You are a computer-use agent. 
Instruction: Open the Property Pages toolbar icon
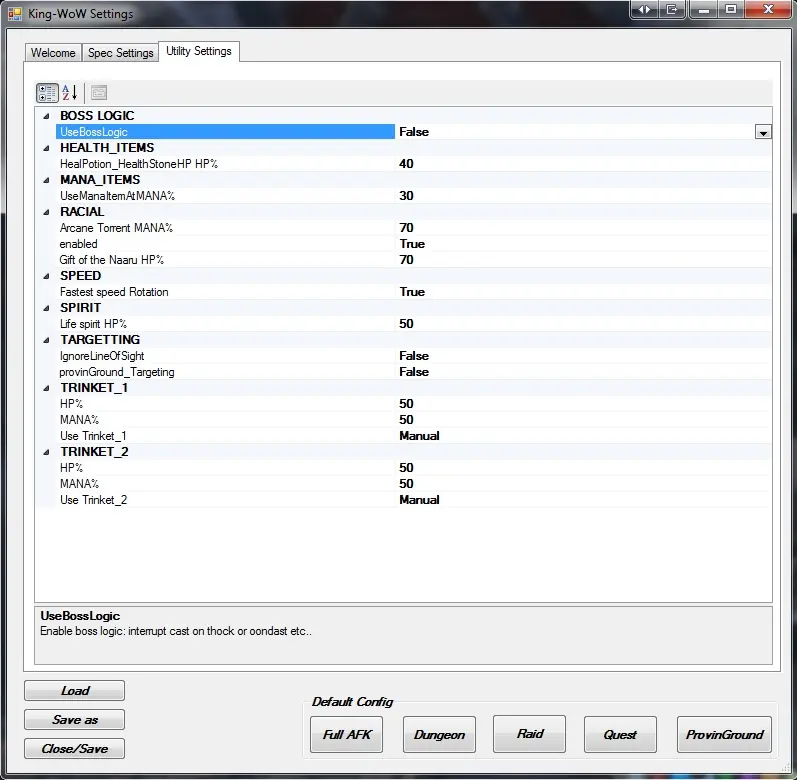[99, 93]
